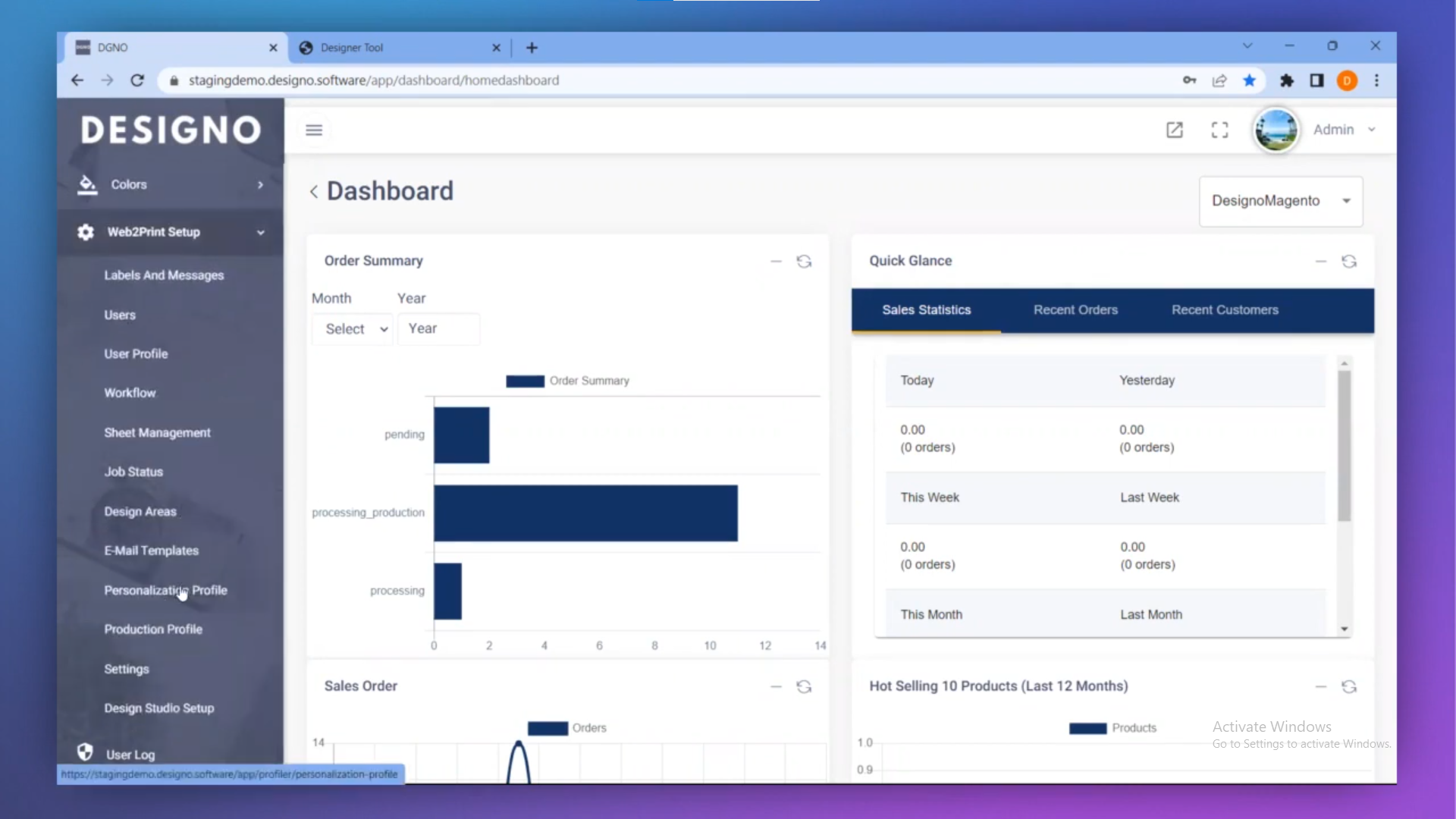Screen dimensions: 1456x819
Task: Collapse the Order Summary panel
Action: [776, 261]
